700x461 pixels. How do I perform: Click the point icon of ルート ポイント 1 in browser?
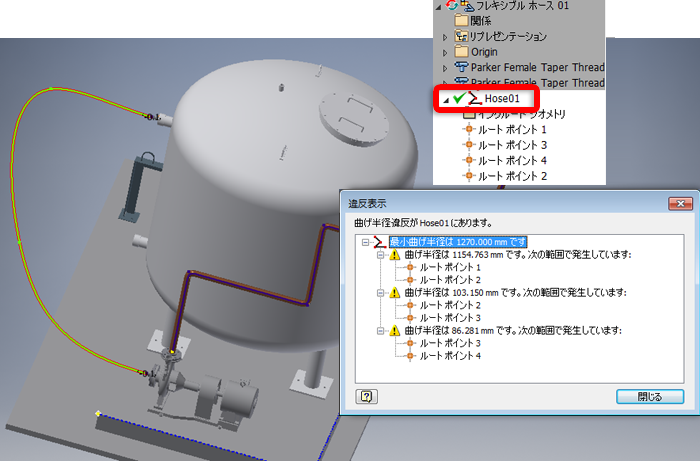pyautogui.click(x=469, y=129)
